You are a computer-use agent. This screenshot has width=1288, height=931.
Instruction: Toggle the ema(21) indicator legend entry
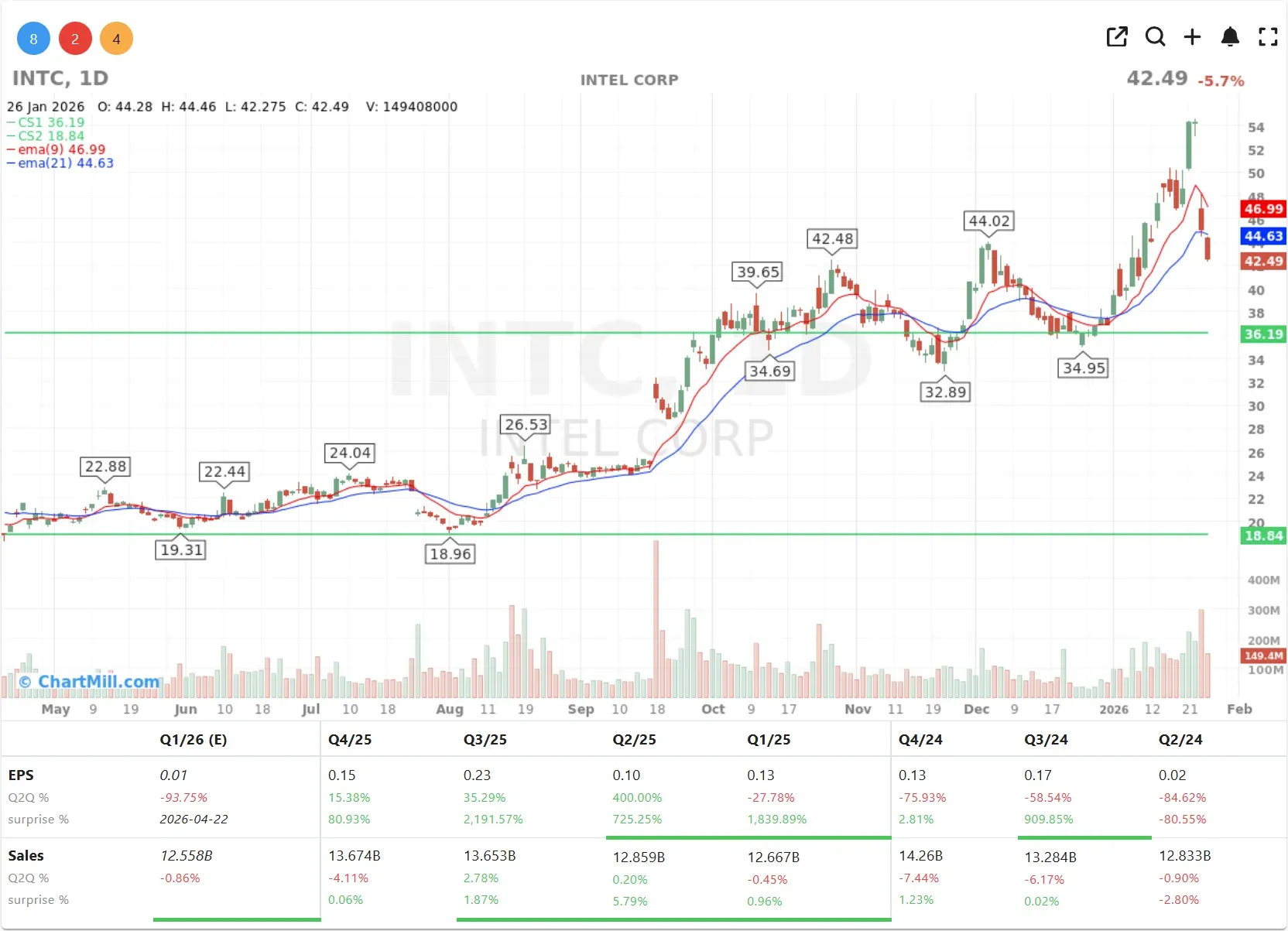(59, 163)
